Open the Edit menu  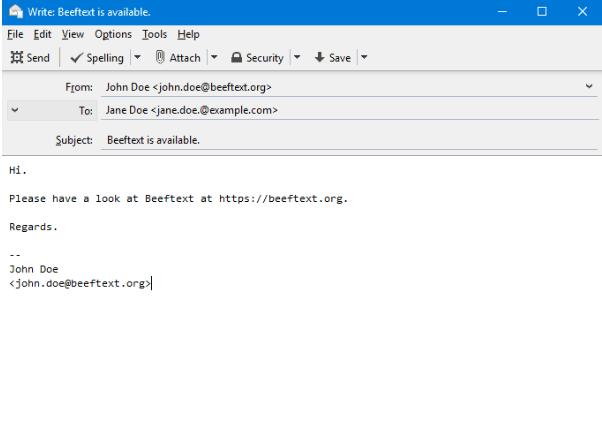point(42,35)
